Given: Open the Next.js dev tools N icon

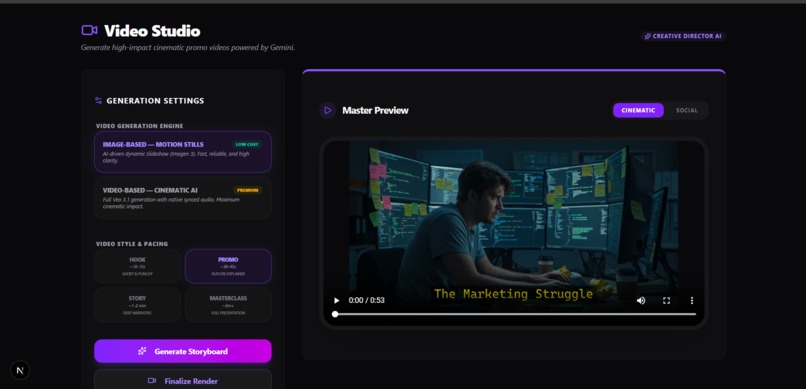Looking at the screenshot, I should tap(20, 370).
